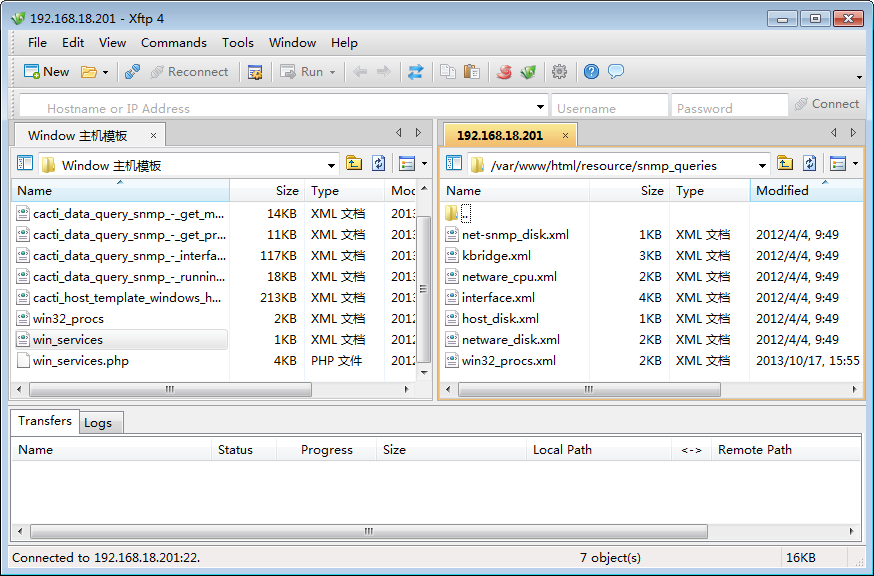The image size is (874, 576).
Task: Sort local files by Name column
Action: point(120,191)
